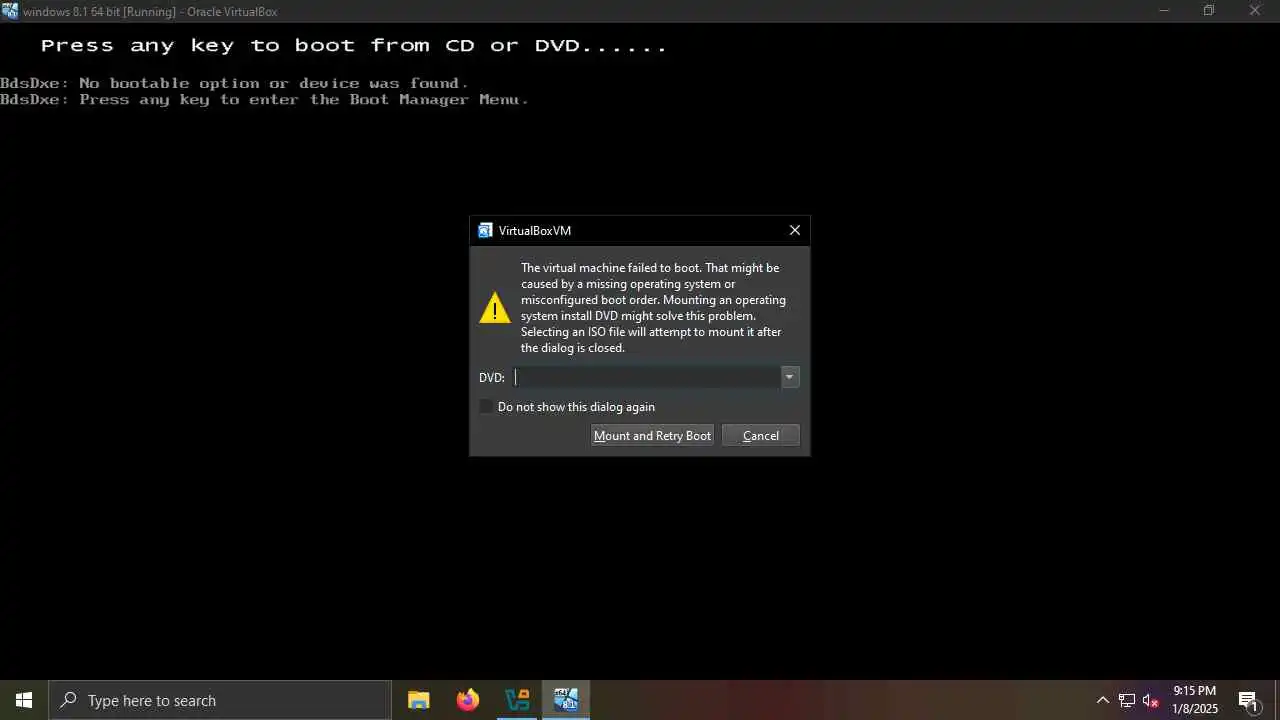The width and height of the screenshot is (1280, 720).
Task: Open VirtualBox Manager taskbar icon
Action: pos(517,700)
